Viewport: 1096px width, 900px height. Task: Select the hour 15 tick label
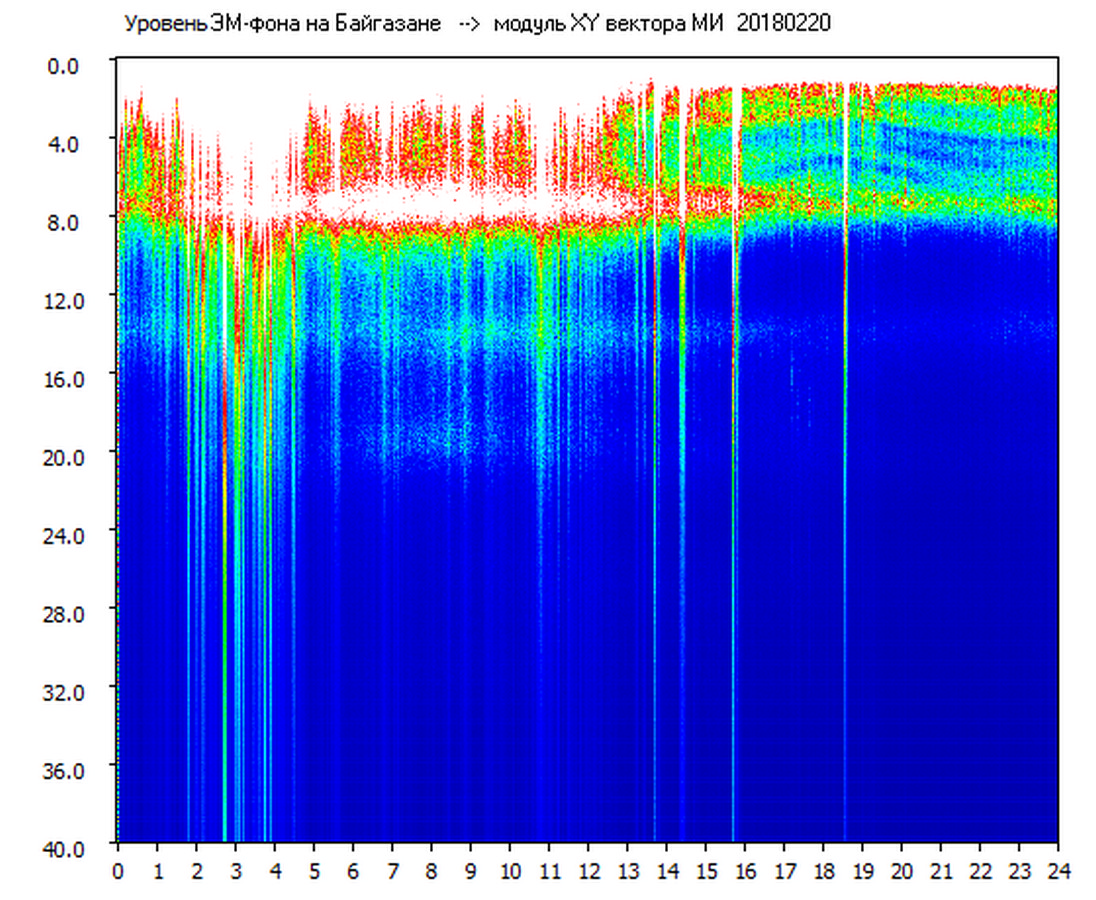tap(706, 870)
